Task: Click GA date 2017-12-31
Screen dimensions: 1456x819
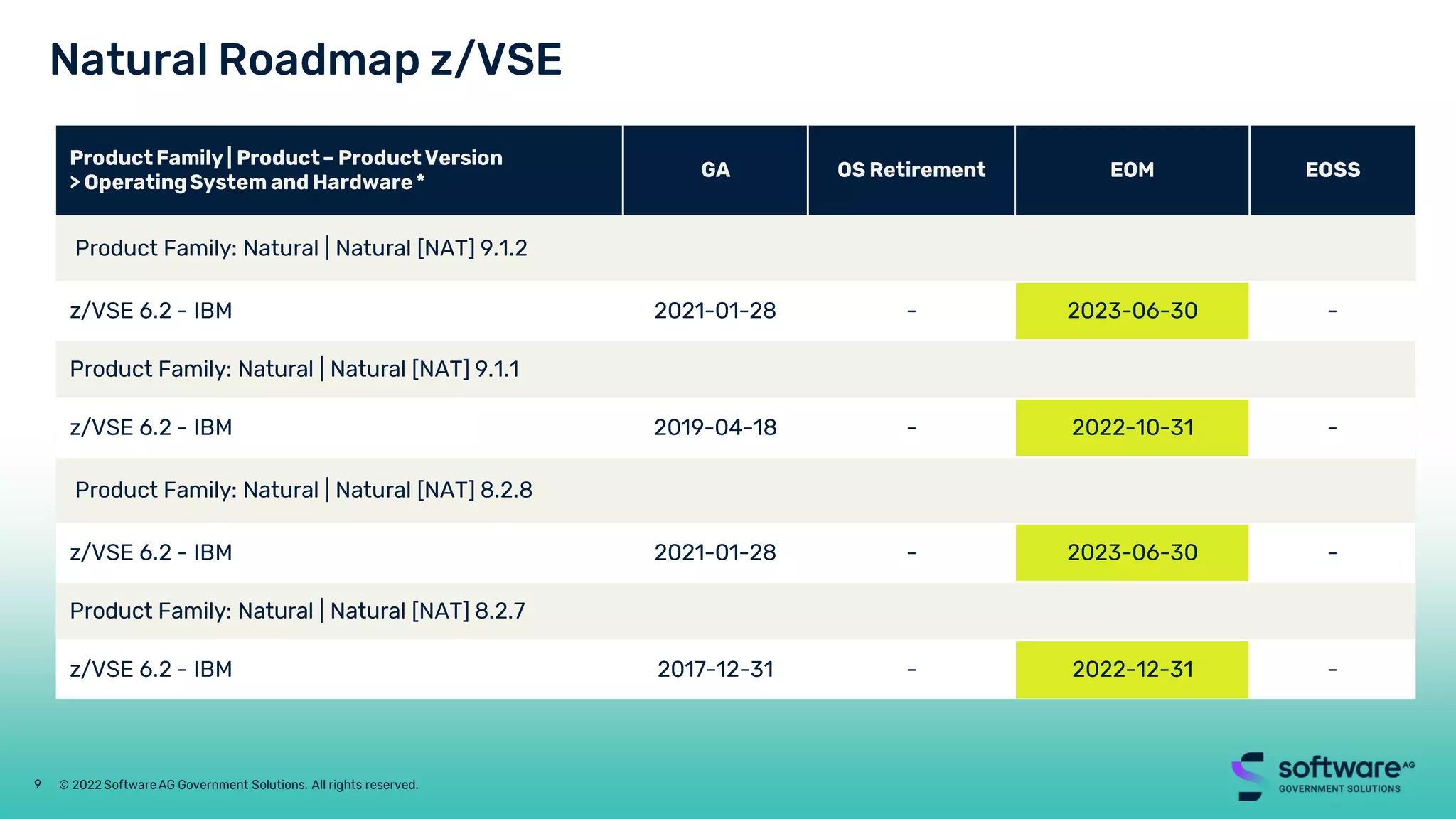Action: coord(715,669)
